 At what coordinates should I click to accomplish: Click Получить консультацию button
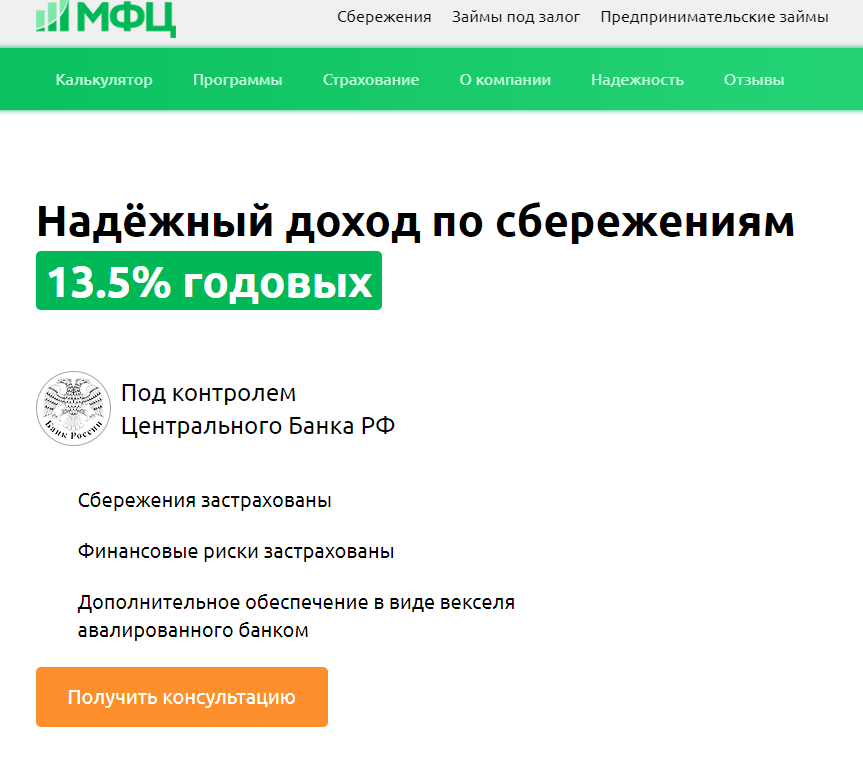(182, 697)
